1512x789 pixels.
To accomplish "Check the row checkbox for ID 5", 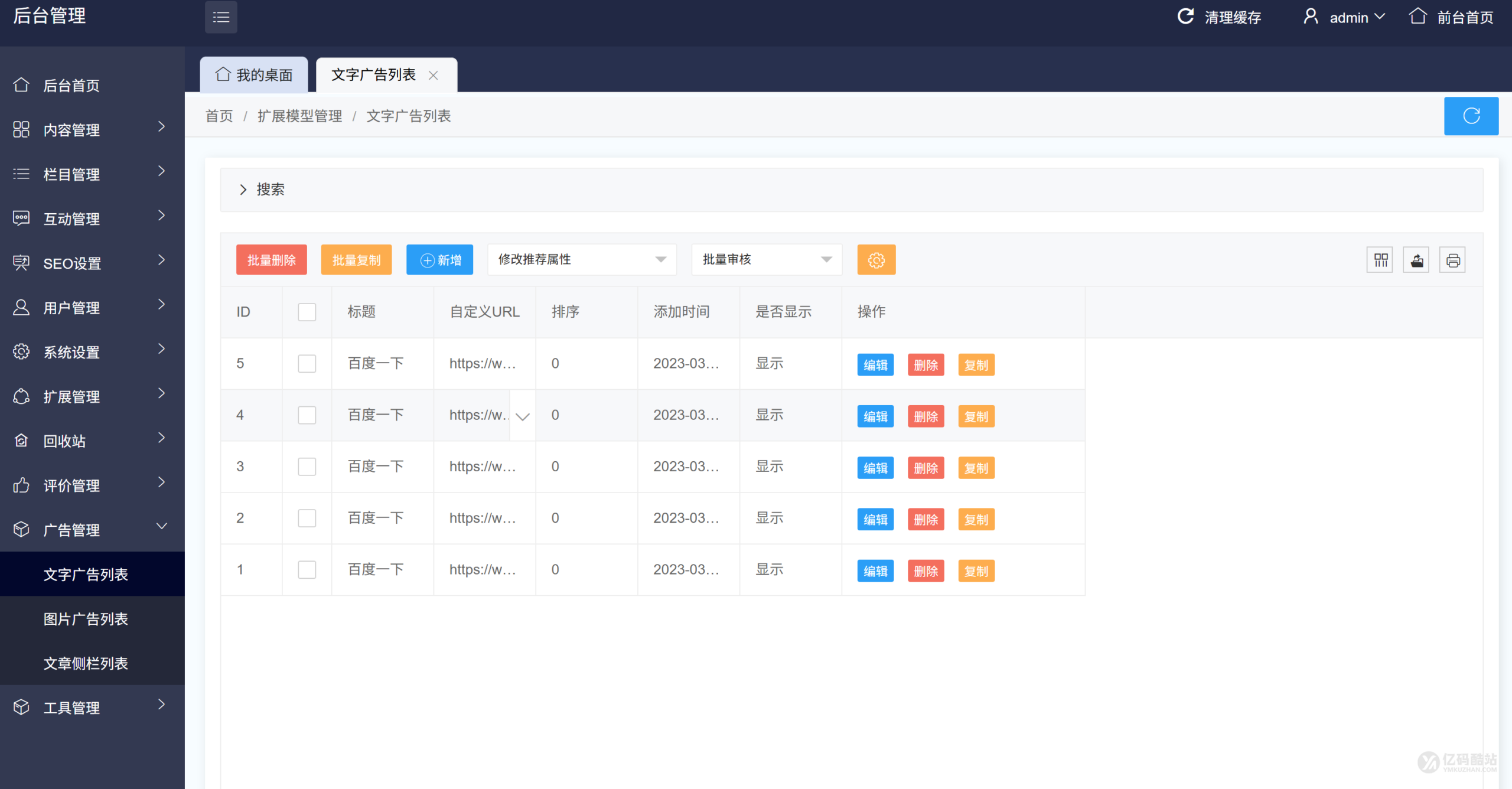I will pyautogui.click(x=307, y=364).
